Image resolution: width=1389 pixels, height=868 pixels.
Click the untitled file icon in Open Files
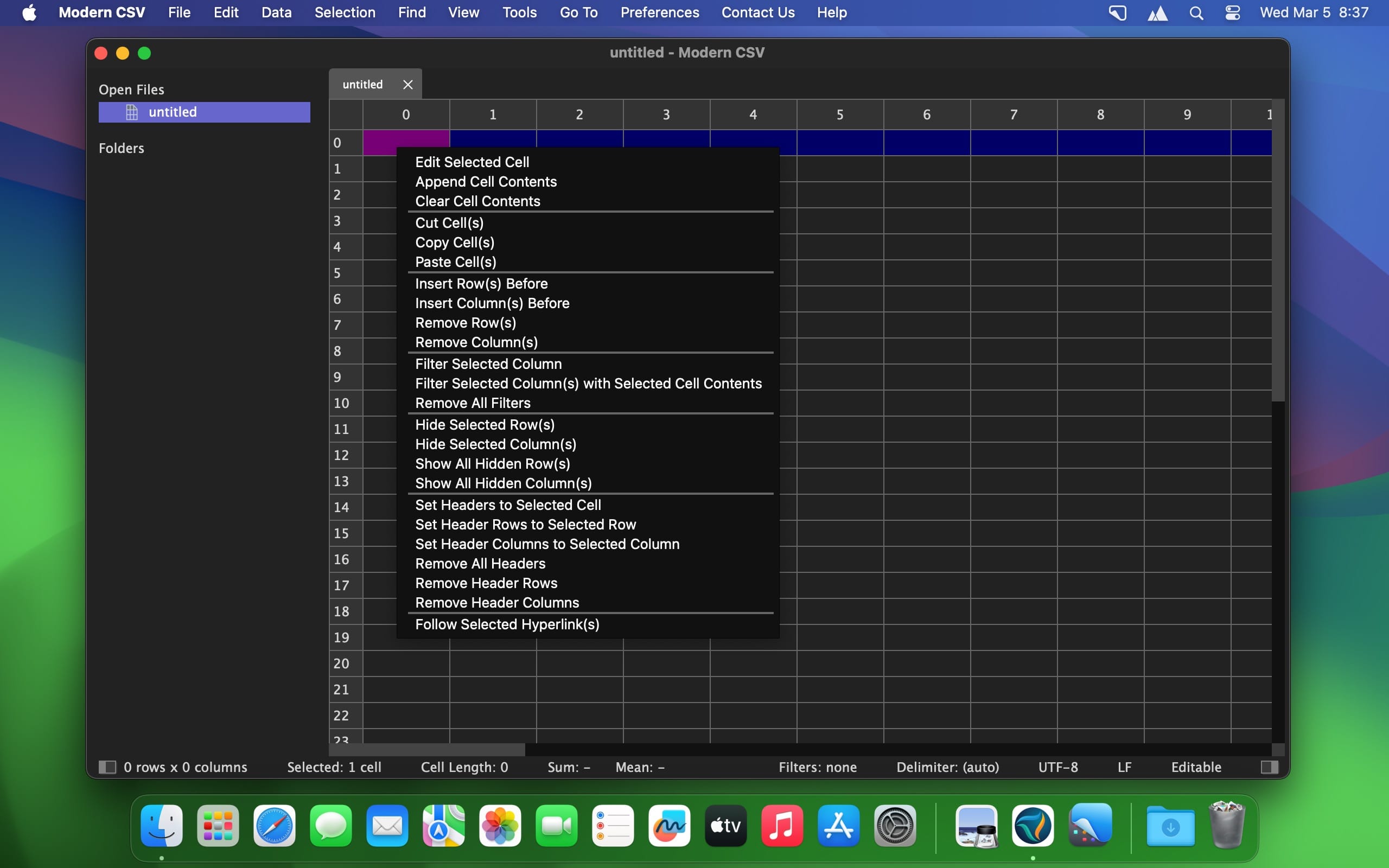(131, 112)
